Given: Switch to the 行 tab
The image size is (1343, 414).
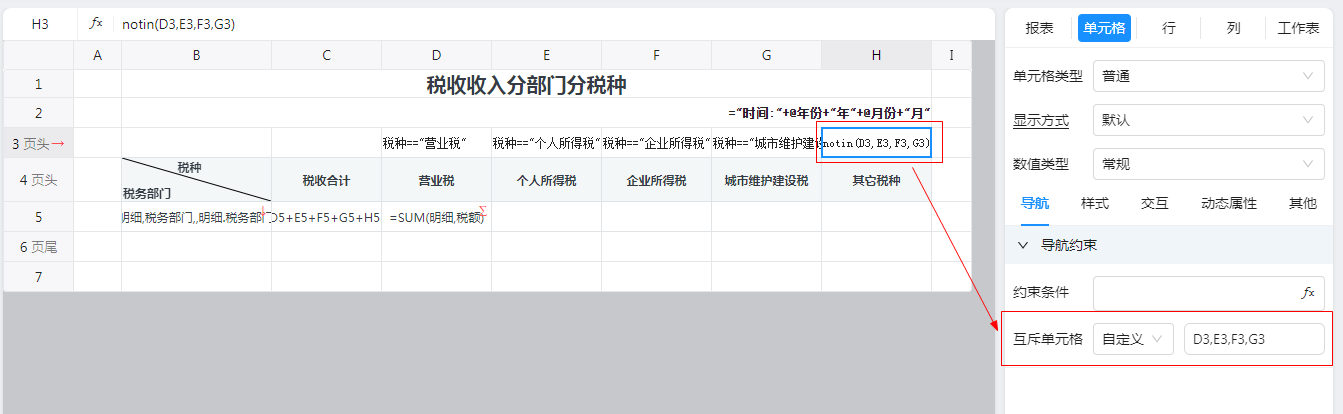Looking at the screenshot, I should click(x=1168, y=28).
